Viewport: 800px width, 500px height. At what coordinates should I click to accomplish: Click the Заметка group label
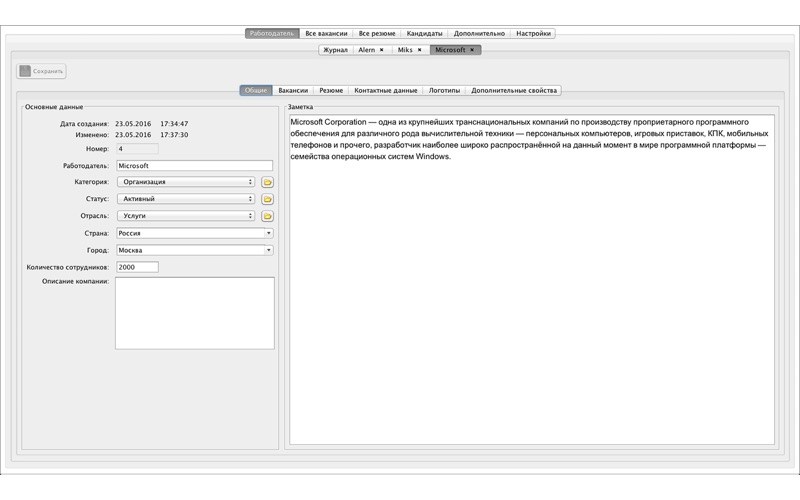(x=301, y=107)
